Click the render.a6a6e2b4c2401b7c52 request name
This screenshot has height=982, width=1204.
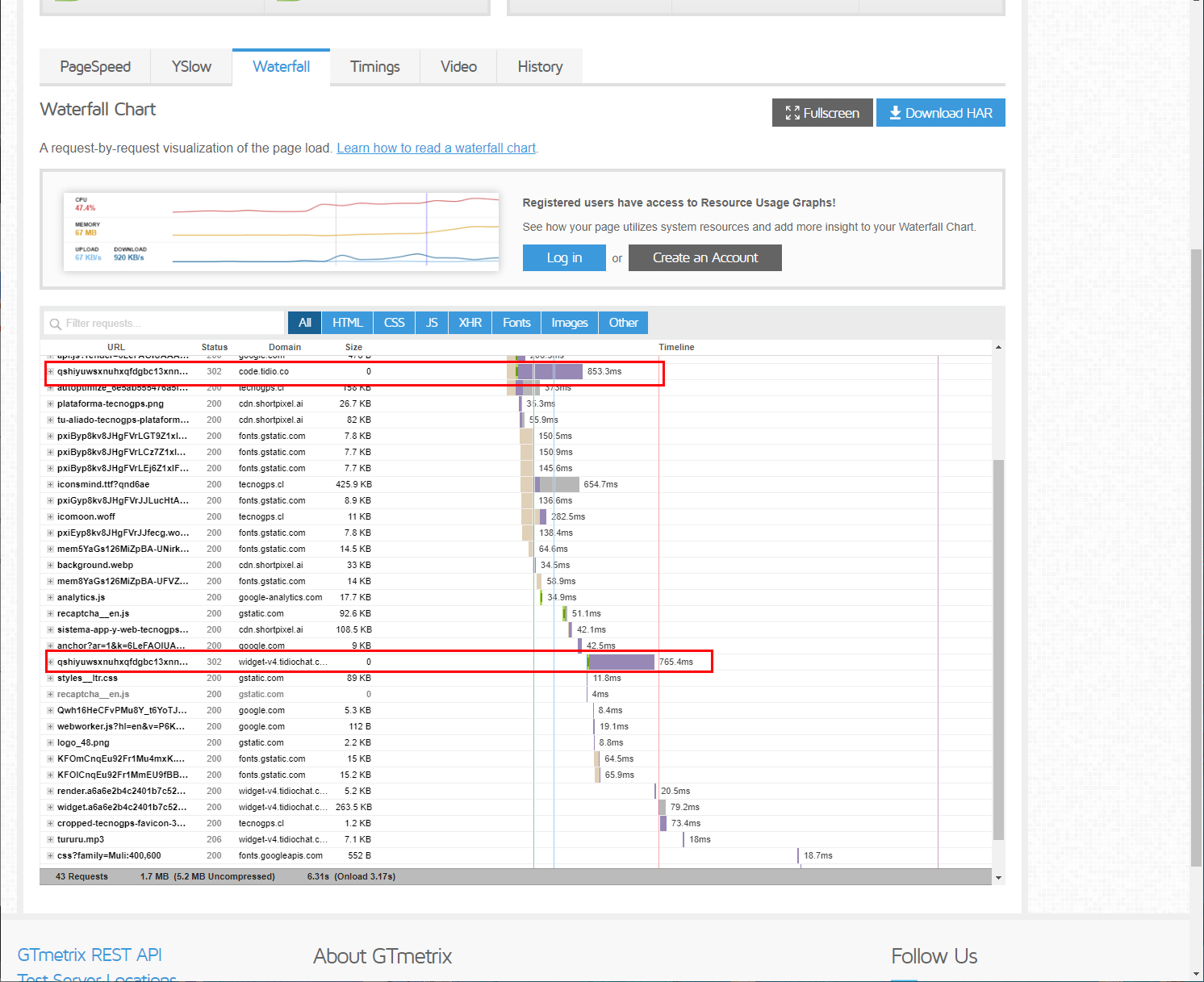tap(122, 791)
